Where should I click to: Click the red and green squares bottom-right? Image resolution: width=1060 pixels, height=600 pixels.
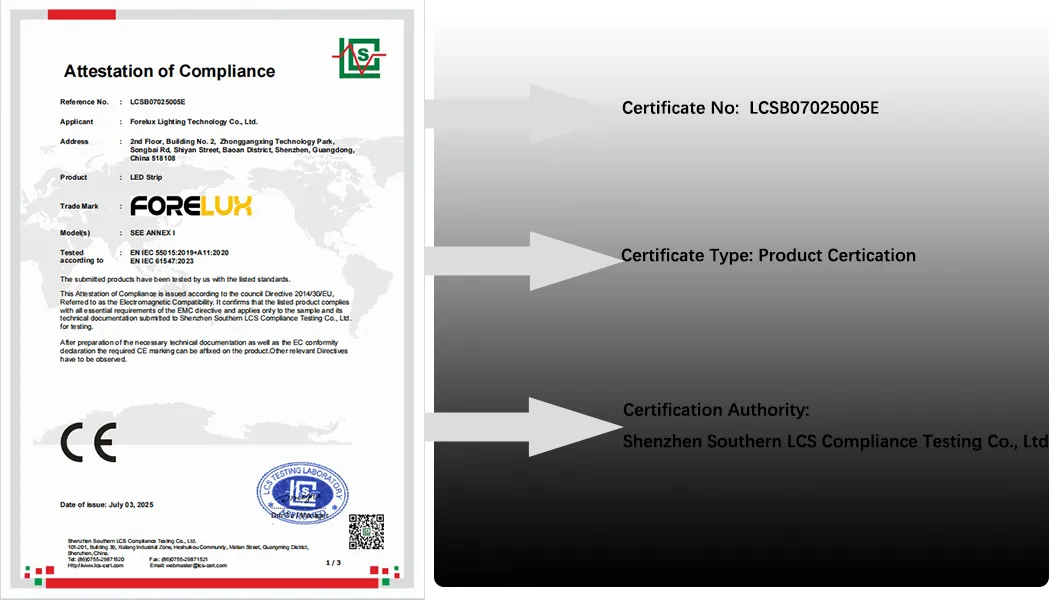click(383, 574)
